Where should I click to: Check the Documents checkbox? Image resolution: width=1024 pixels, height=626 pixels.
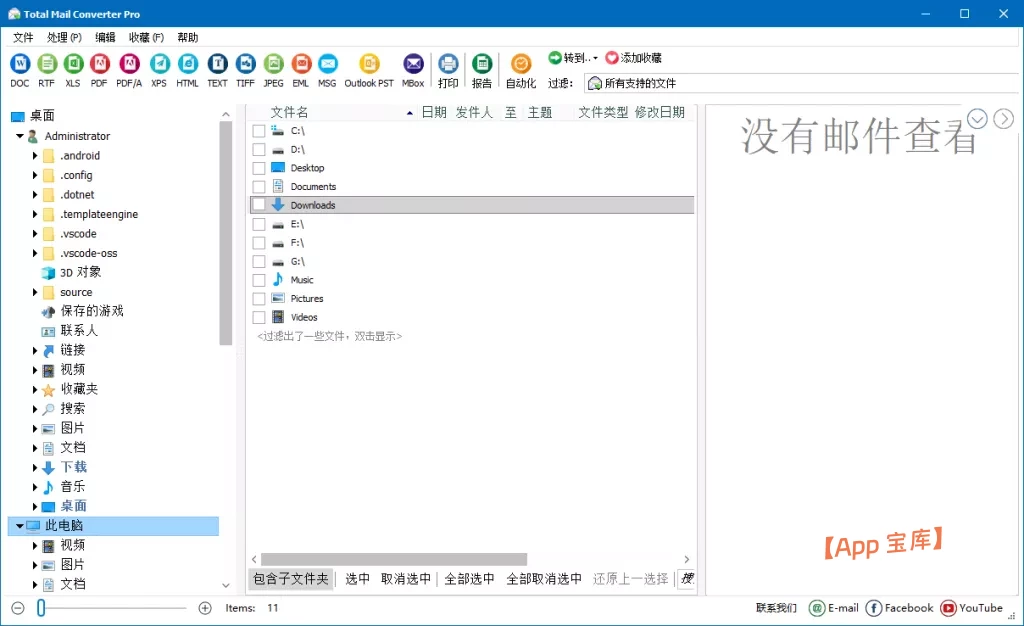pyautogui.click(x=259, y=187)
